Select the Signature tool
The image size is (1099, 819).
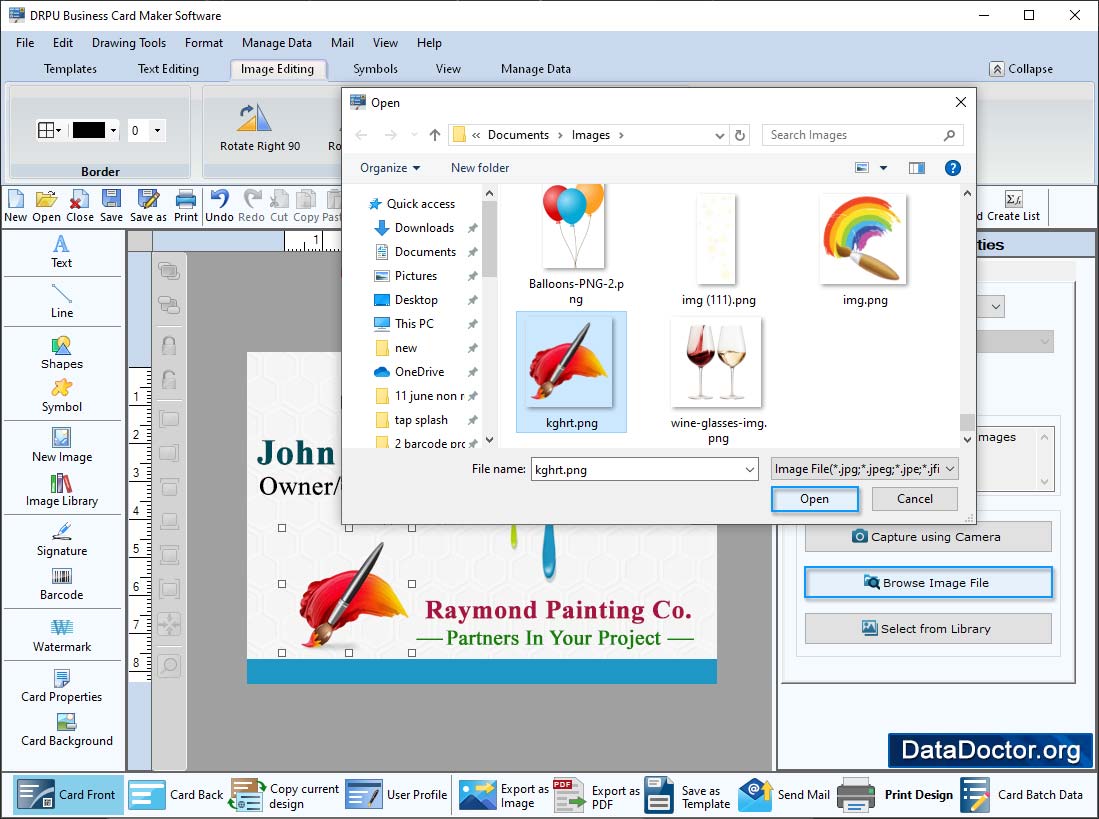62,539
